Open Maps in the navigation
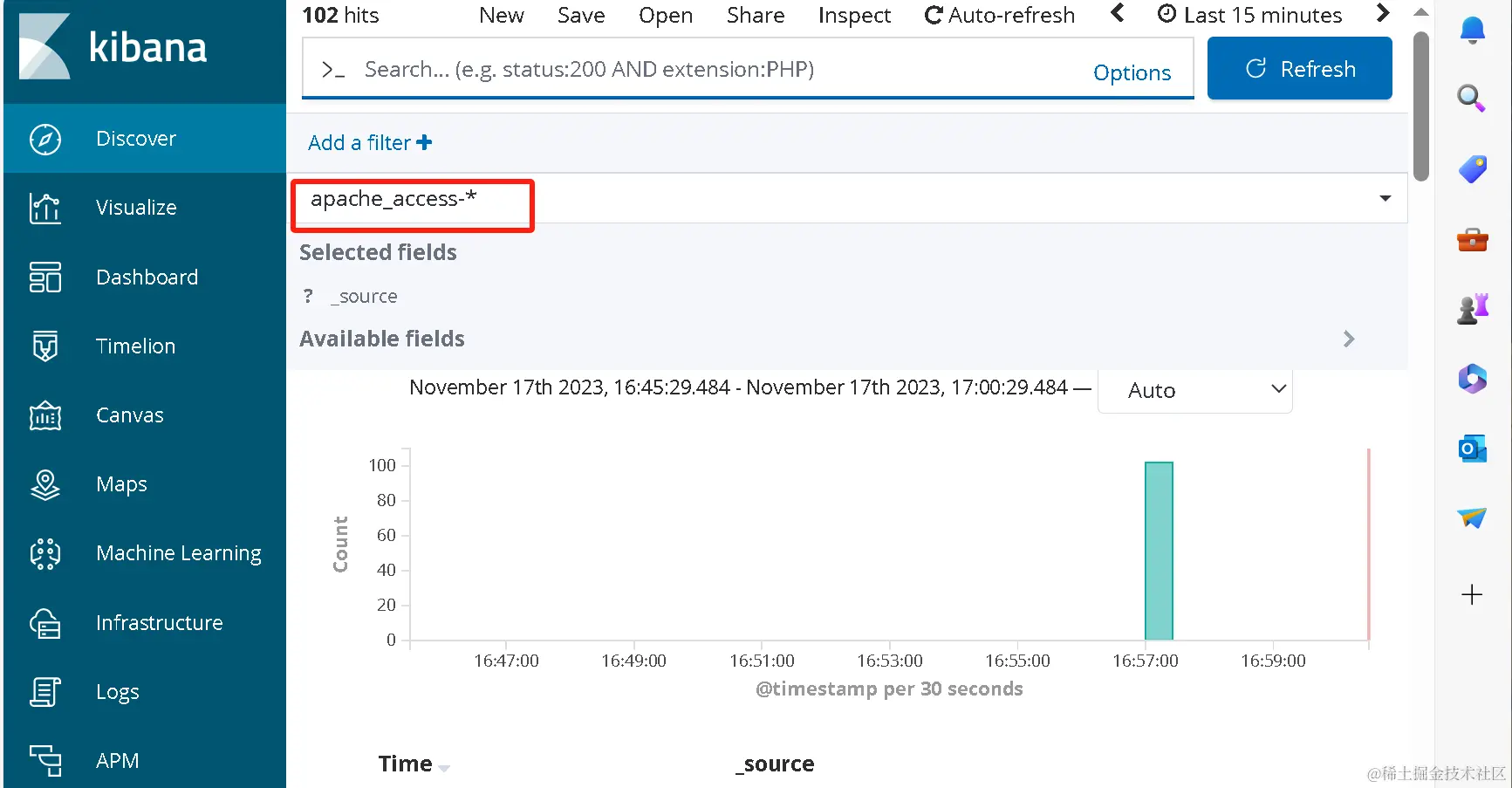1512x788 pixels. click(121, 484)
